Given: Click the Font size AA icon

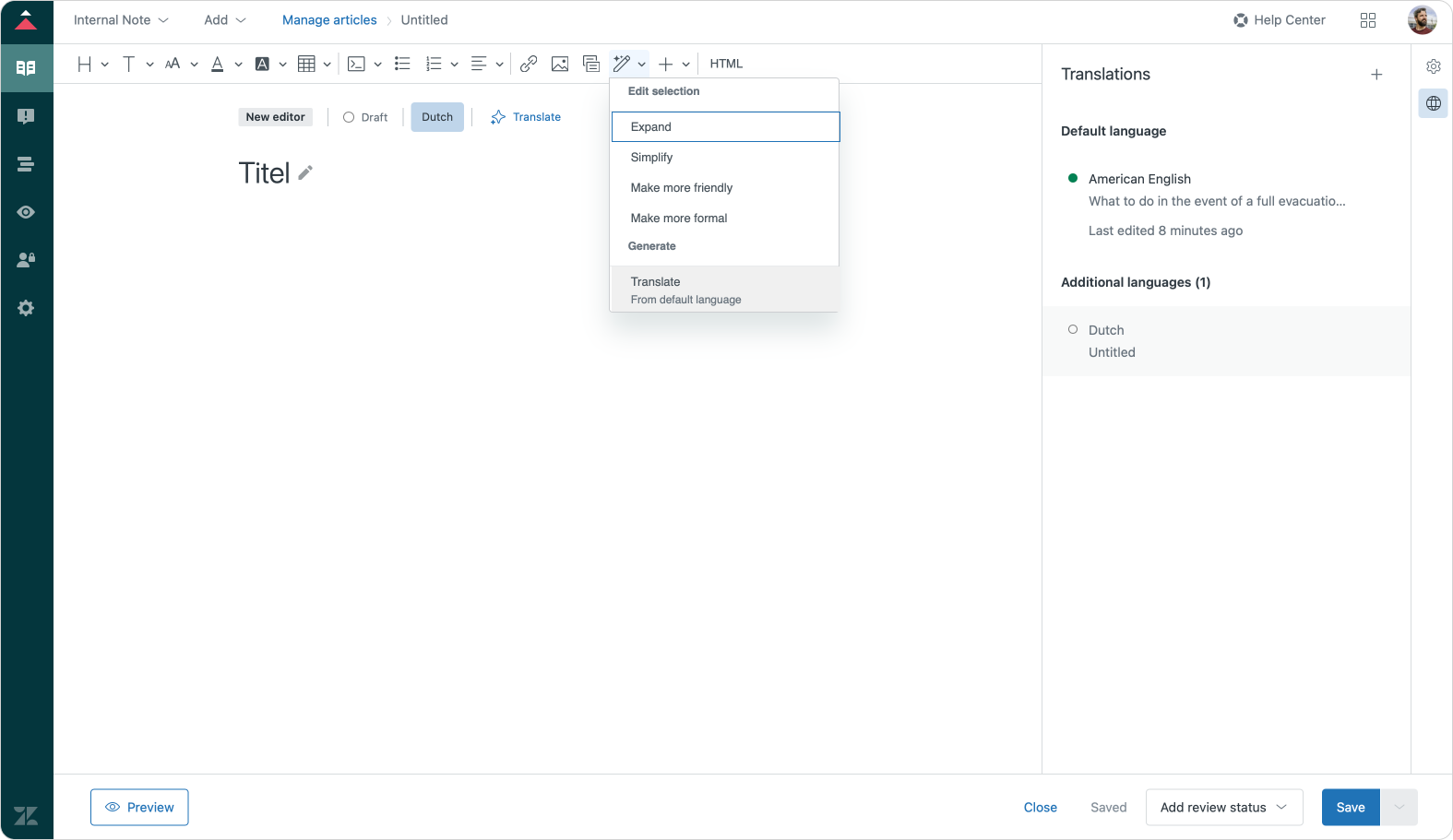Looking at the screenshot, I should pyautogui.click(x=173, y=64).
